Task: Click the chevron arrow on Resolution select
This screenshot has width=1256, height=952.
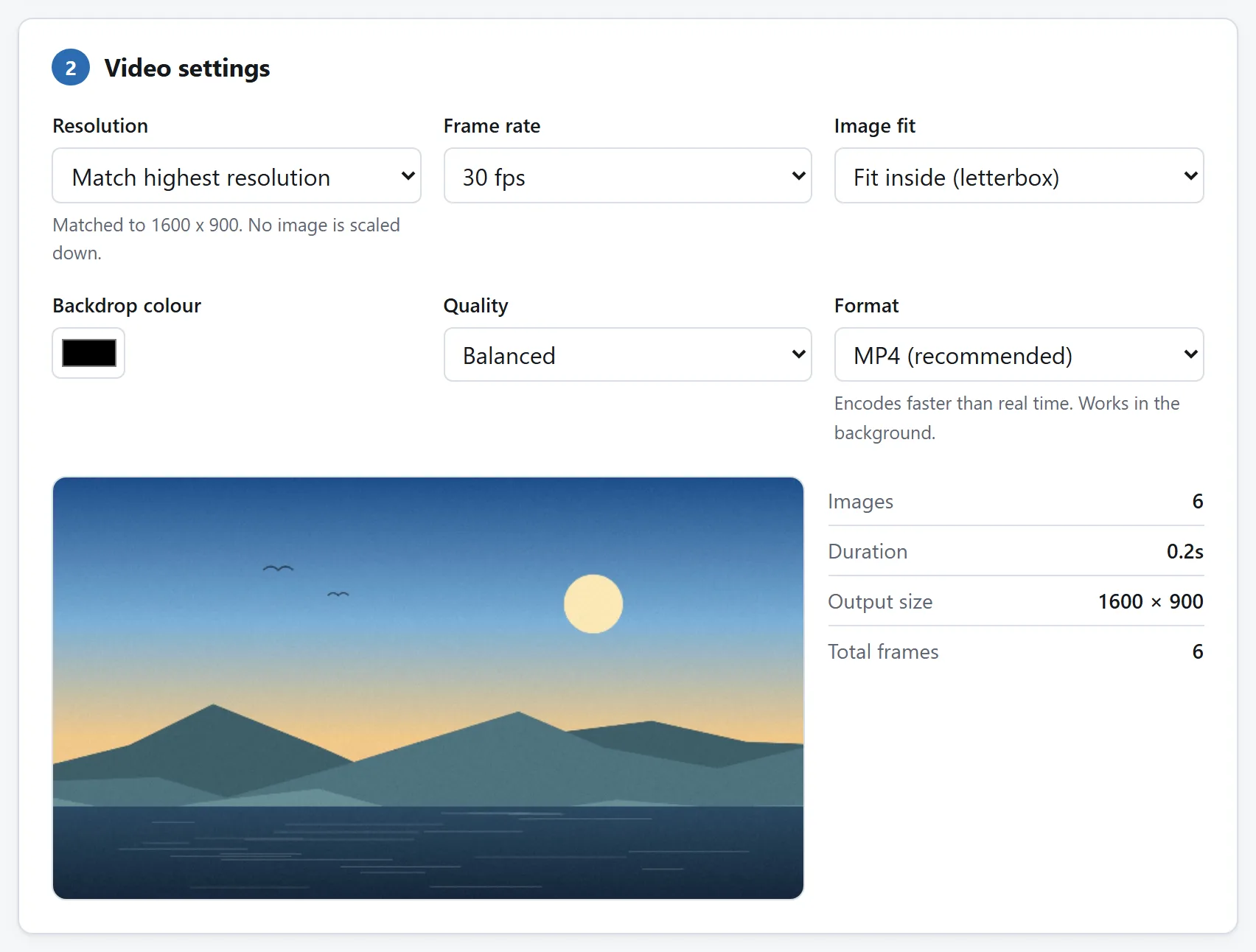Action: click(408, 176)
